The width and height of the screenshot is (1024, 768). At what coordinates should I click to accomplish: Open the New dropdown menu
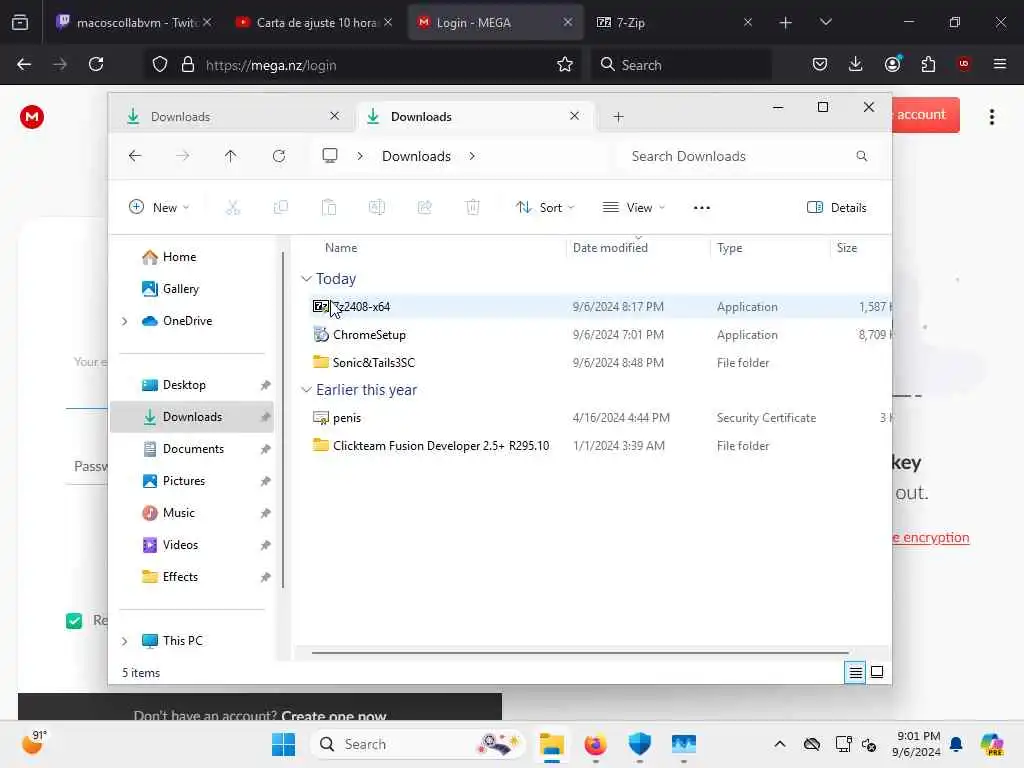click(x=159, y=208)
